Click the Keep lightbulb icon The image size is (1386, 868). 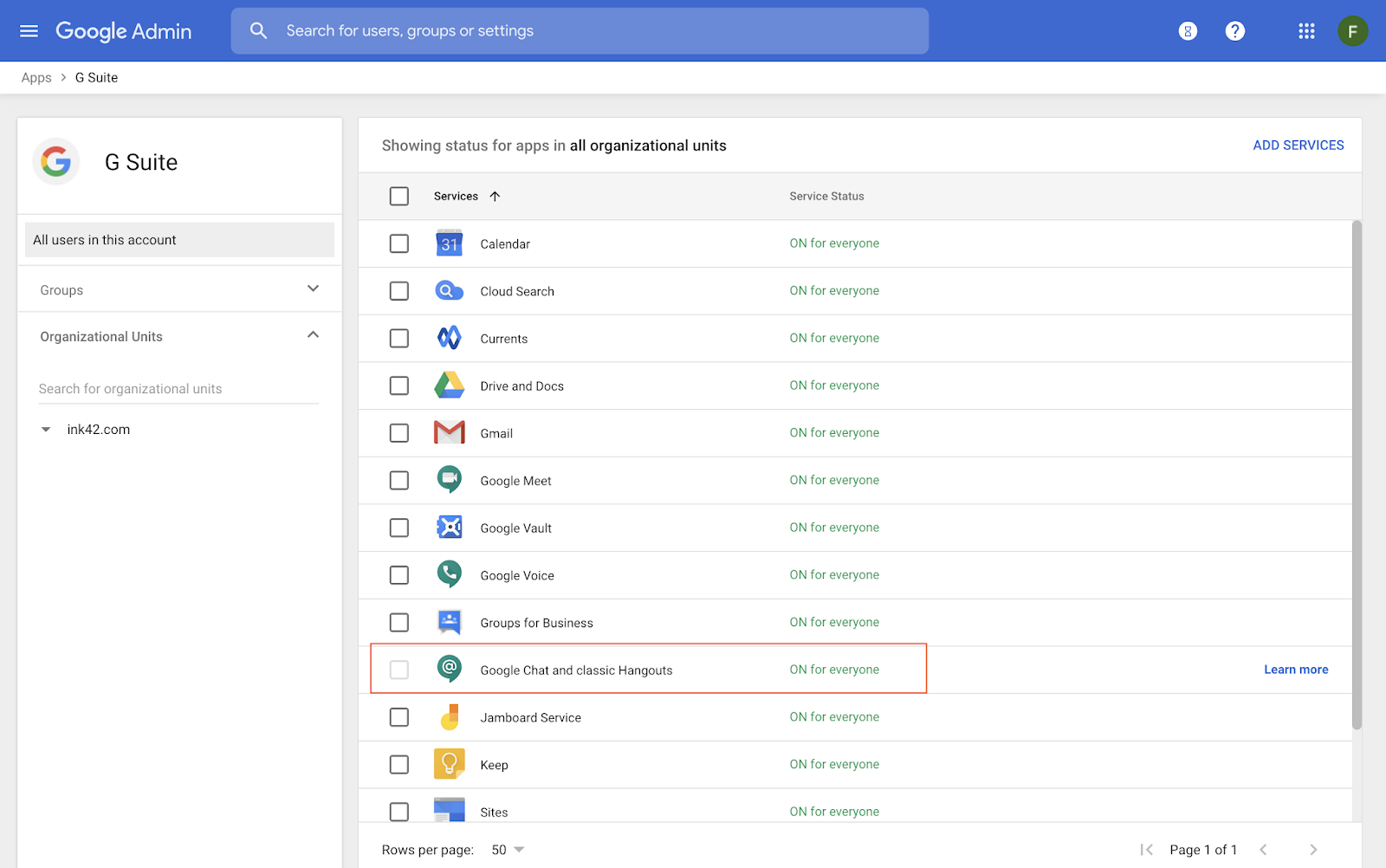[449, 764]
